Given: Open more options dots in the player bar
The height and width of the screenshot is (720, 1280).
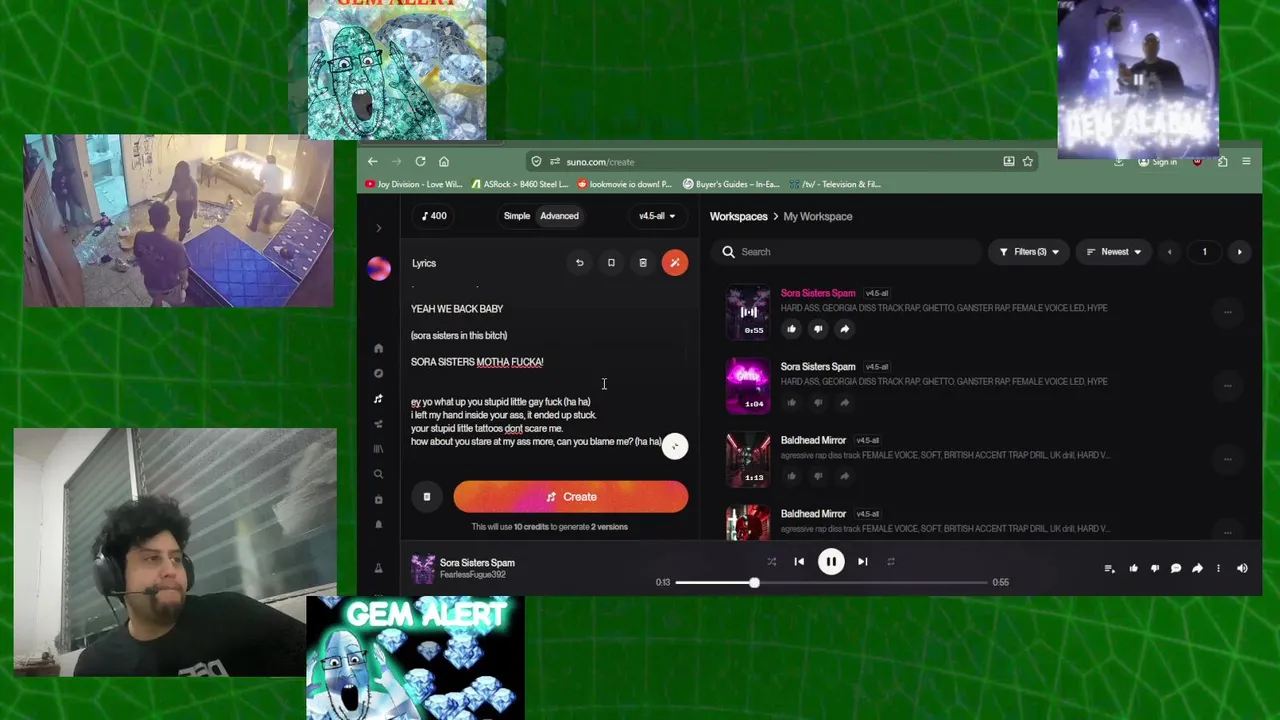Looking at the screenshot, I should (x=1218, y=568).
